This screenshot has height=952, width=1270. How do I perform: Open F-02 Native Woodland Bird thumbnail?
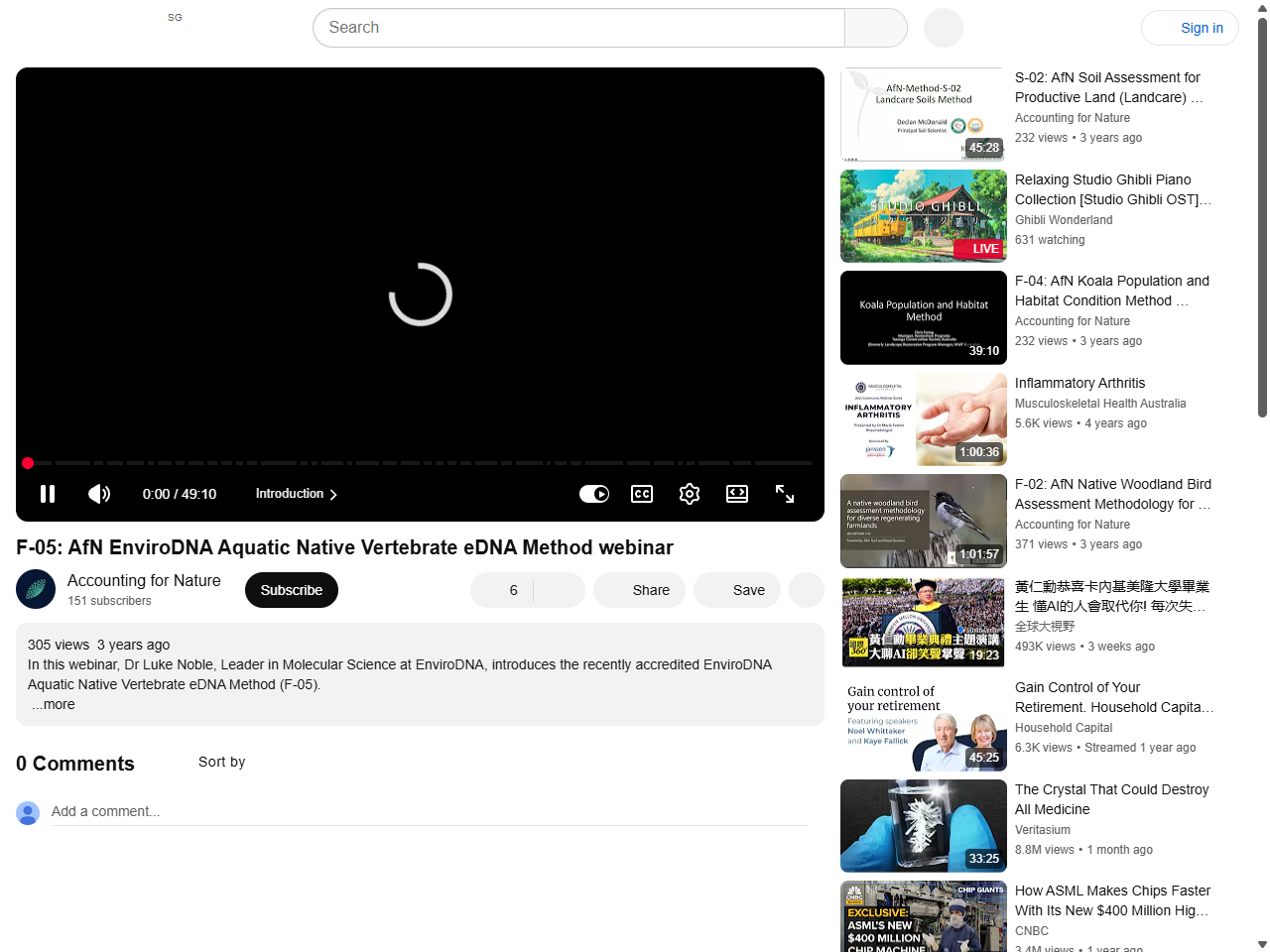tap(924, 521)
